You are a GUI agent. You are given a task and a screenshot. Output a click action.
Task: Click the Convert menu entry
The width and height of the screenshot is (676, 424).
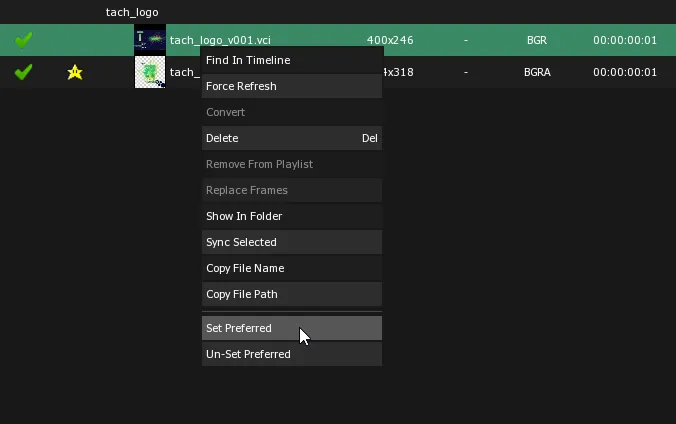tap(292, 112)
